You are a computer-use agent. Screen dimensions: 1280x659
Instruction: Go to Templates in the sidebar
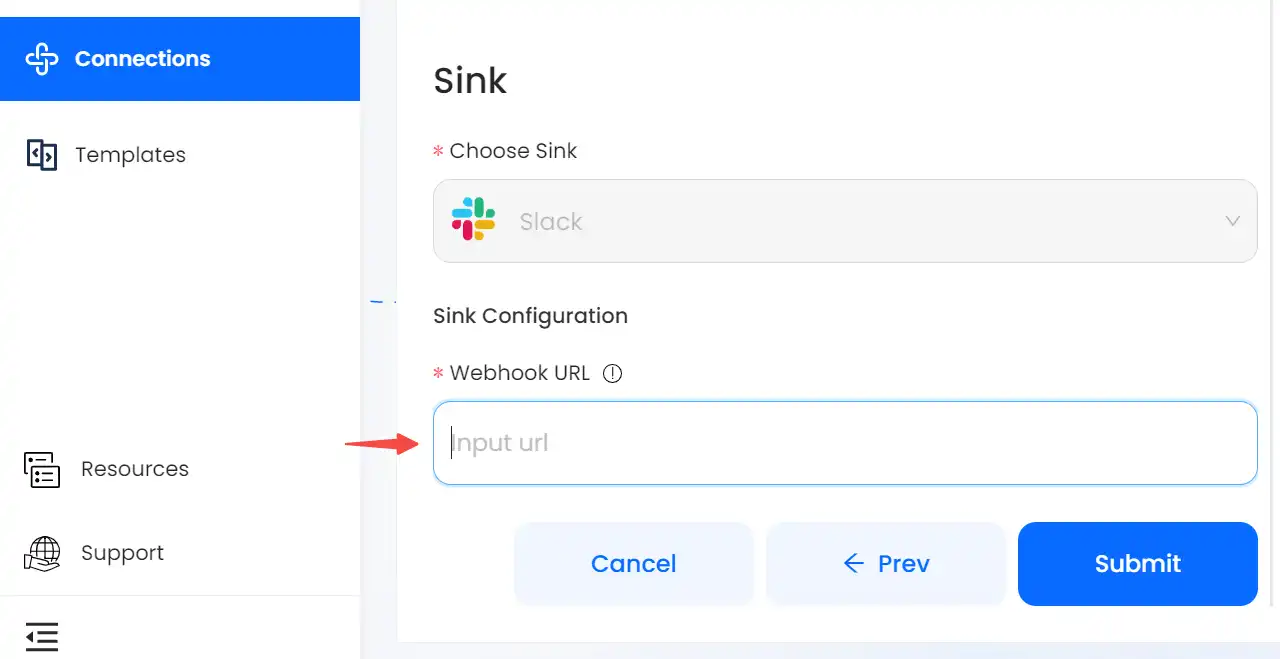click(x=130, y=155)
